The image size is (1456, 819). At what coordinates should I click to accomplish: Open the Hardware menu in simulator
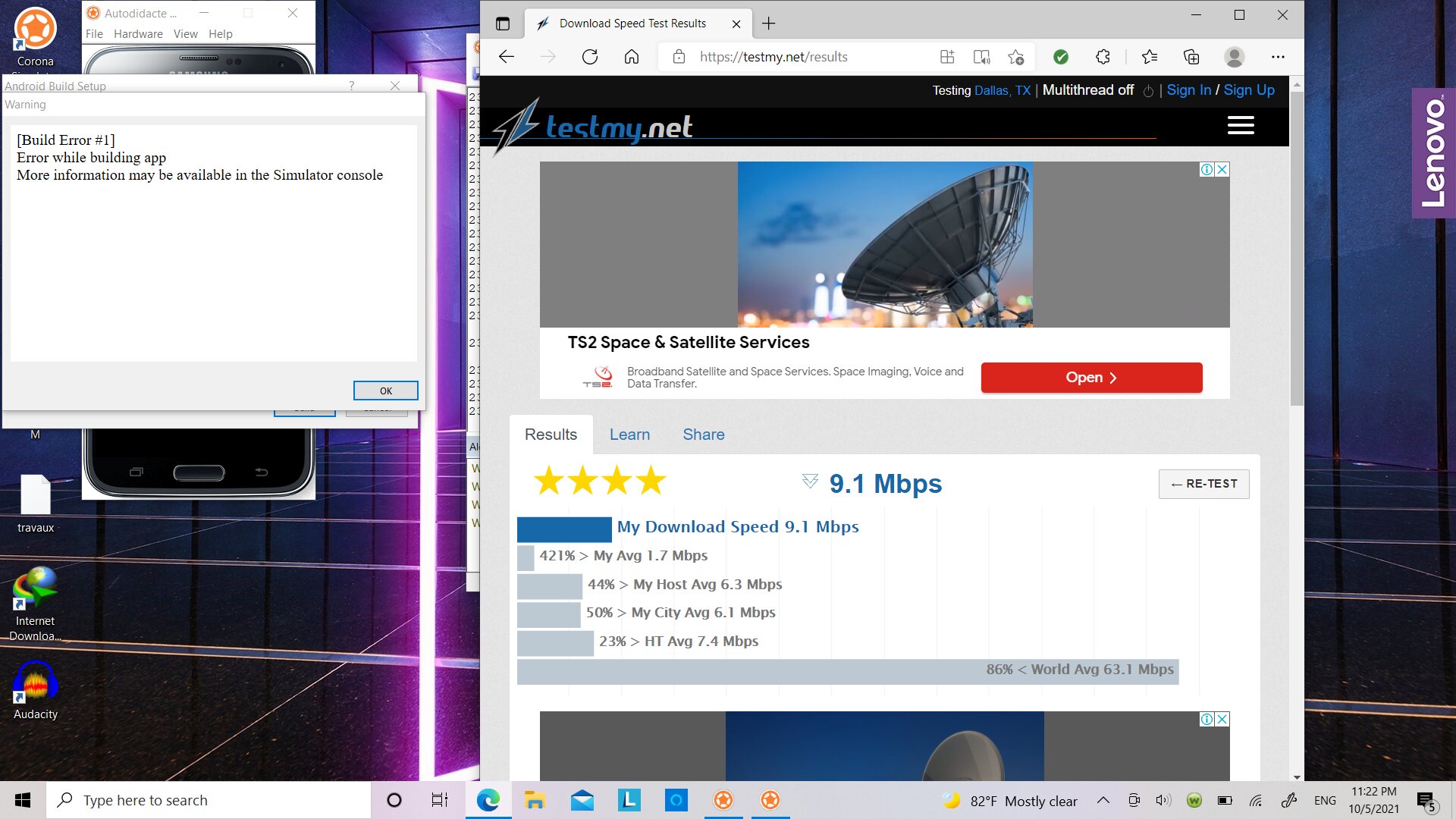pyautogui.click(x=138, y=34)
